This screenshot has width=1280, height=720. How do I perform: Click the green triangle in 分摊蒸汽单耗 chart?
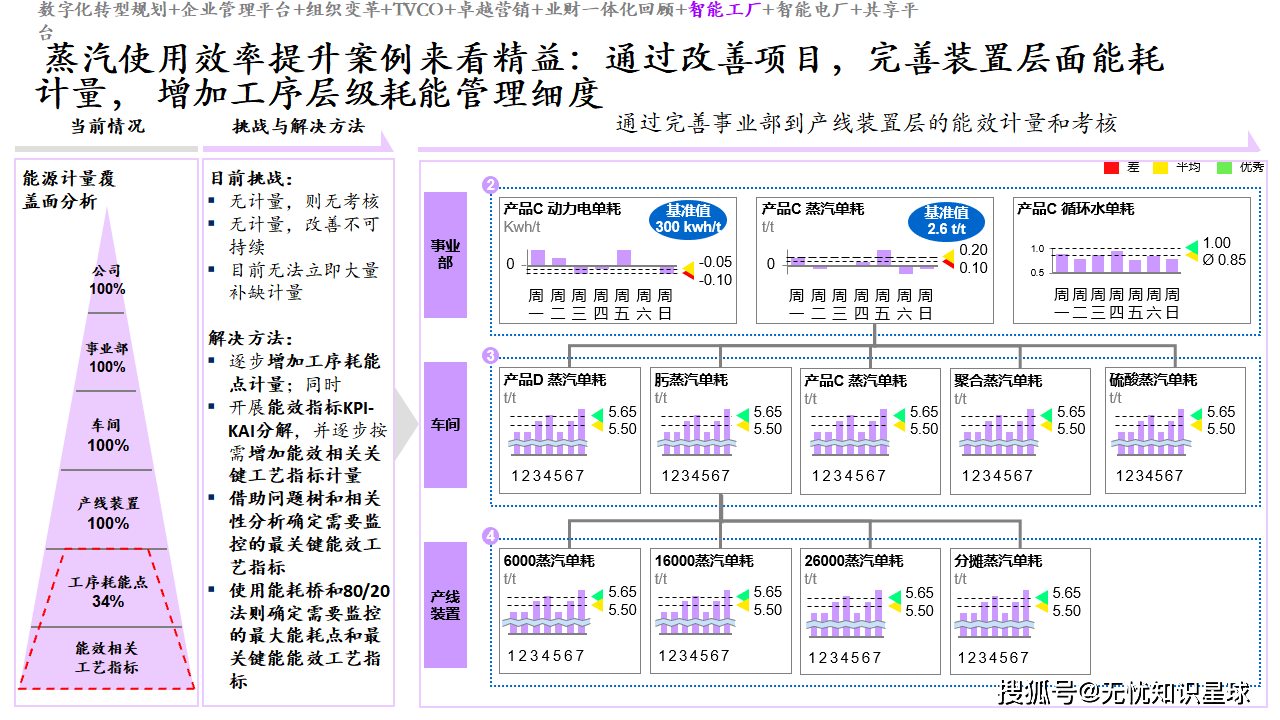[1042, 593]
